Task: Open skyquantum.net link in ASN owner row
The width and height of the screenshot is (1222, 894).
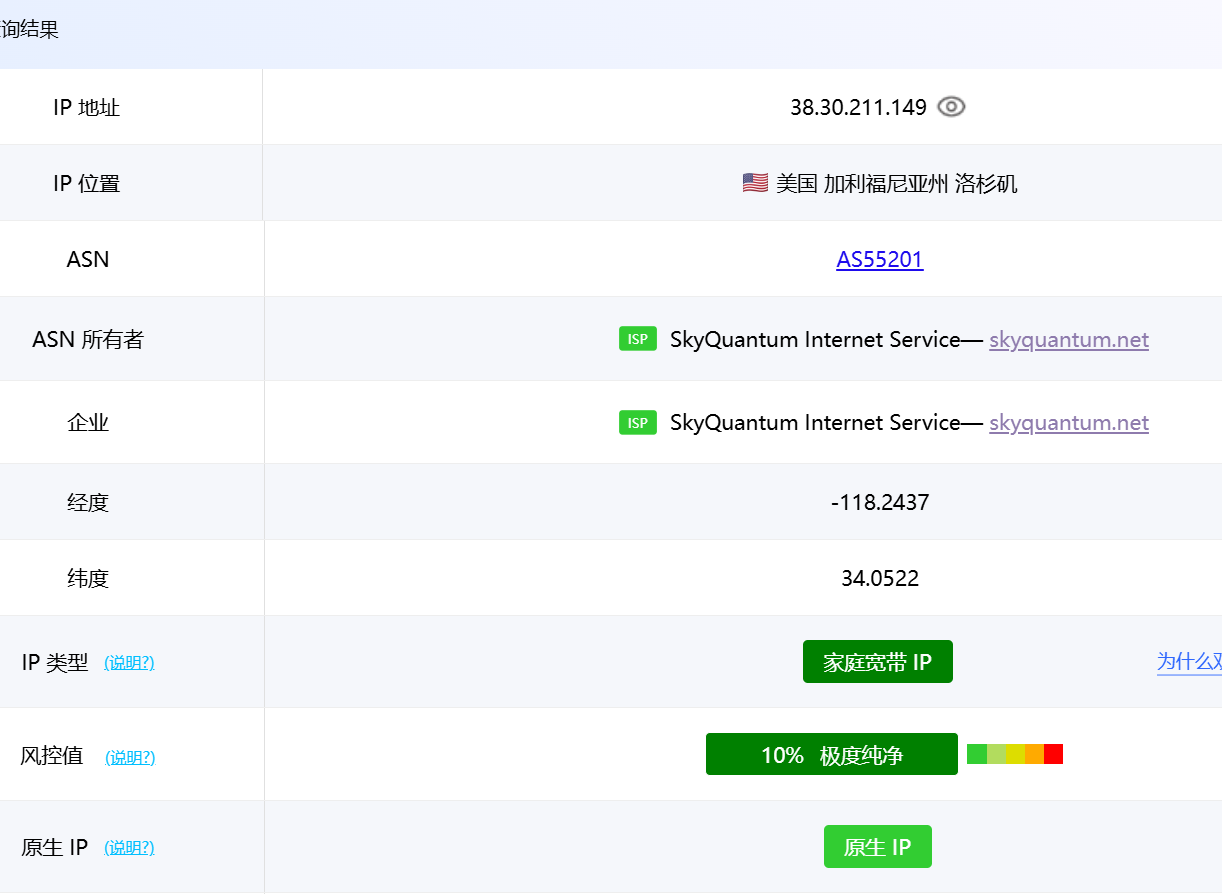Action: pos(1069,340)
